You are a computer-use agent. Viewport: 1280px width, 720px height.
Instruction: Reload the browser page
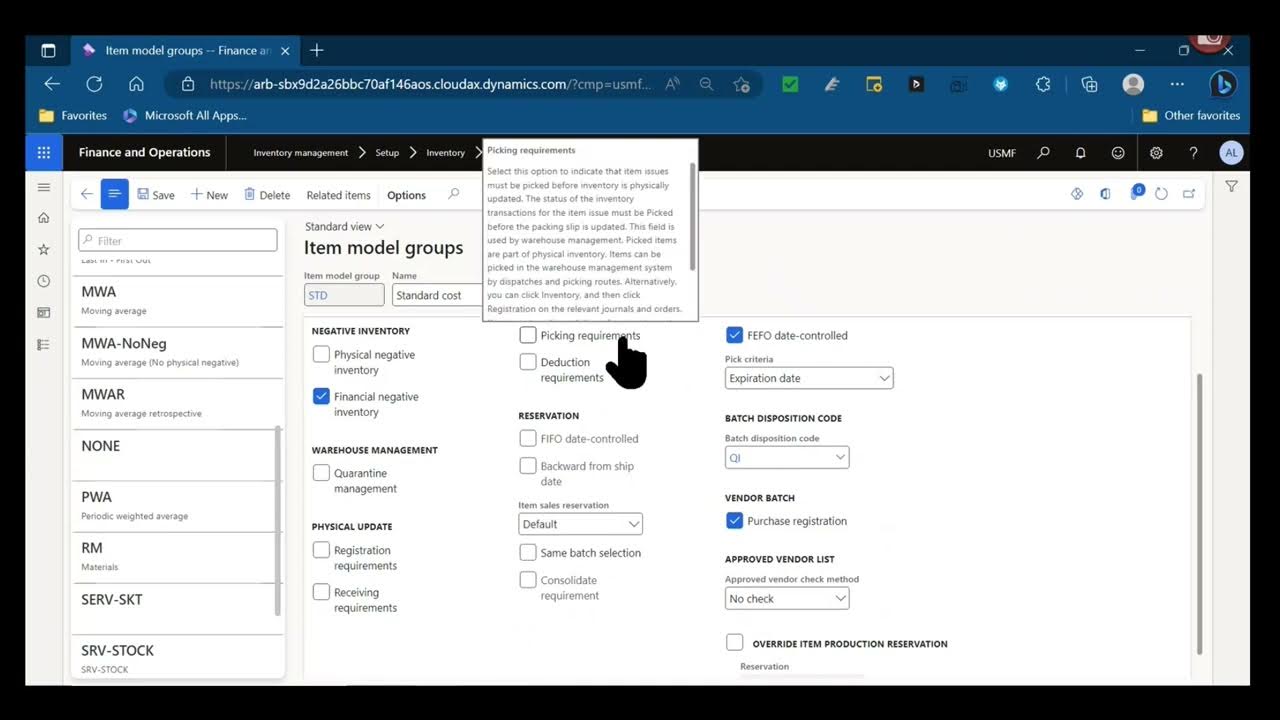[94, 84]
